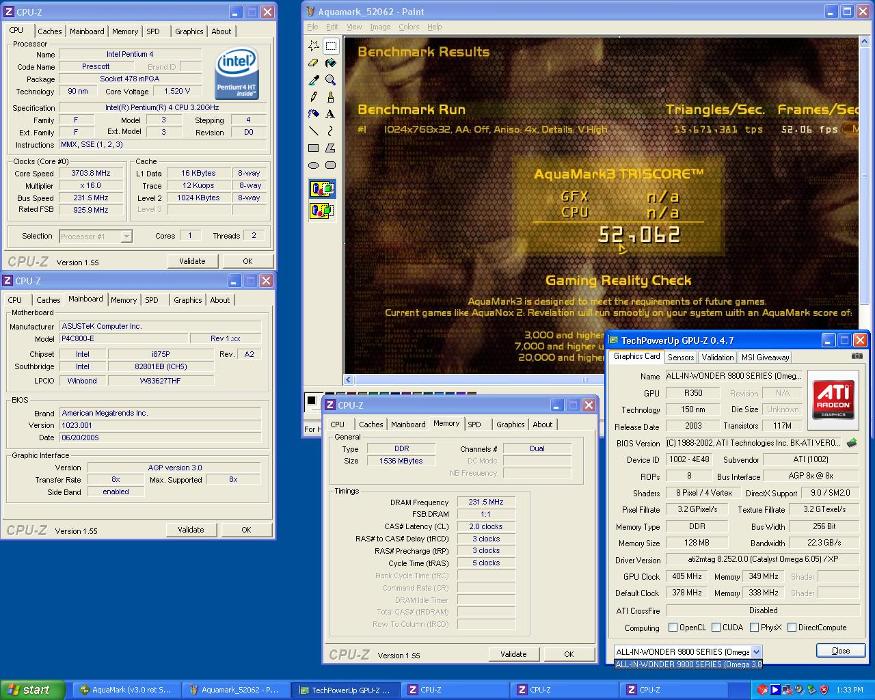Click the Intel Pentium 4 HT logo

[x=237, y=74]
